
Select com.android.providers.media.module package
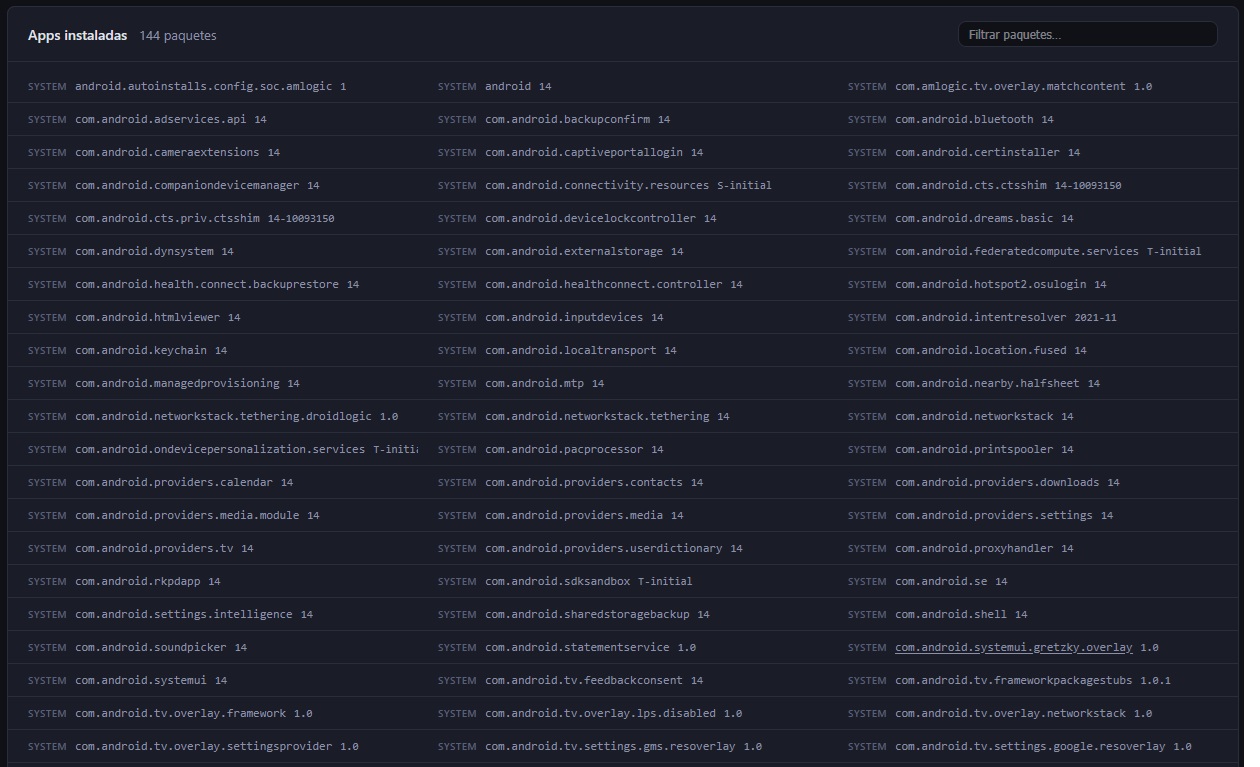pos(187,515)
